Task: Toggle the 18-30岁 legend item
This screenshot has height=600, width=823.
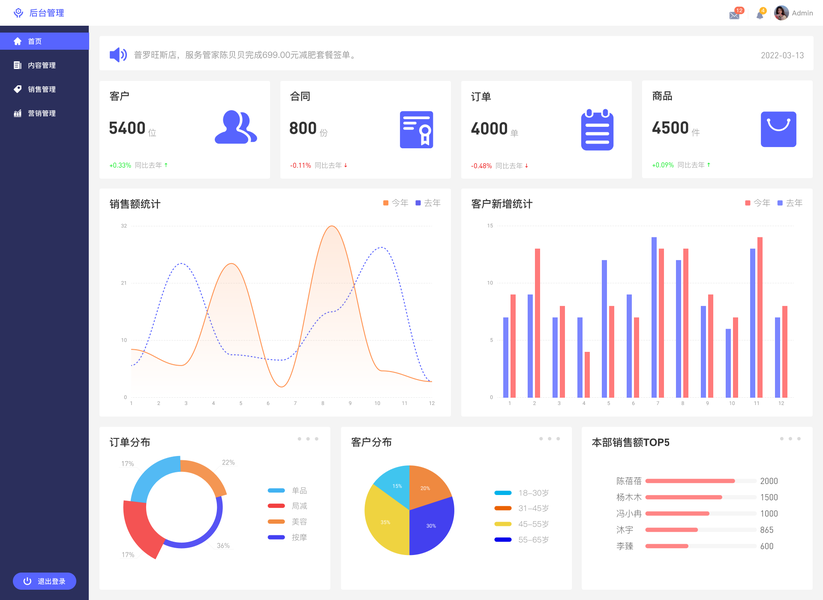Action: [x=522, y=493]
